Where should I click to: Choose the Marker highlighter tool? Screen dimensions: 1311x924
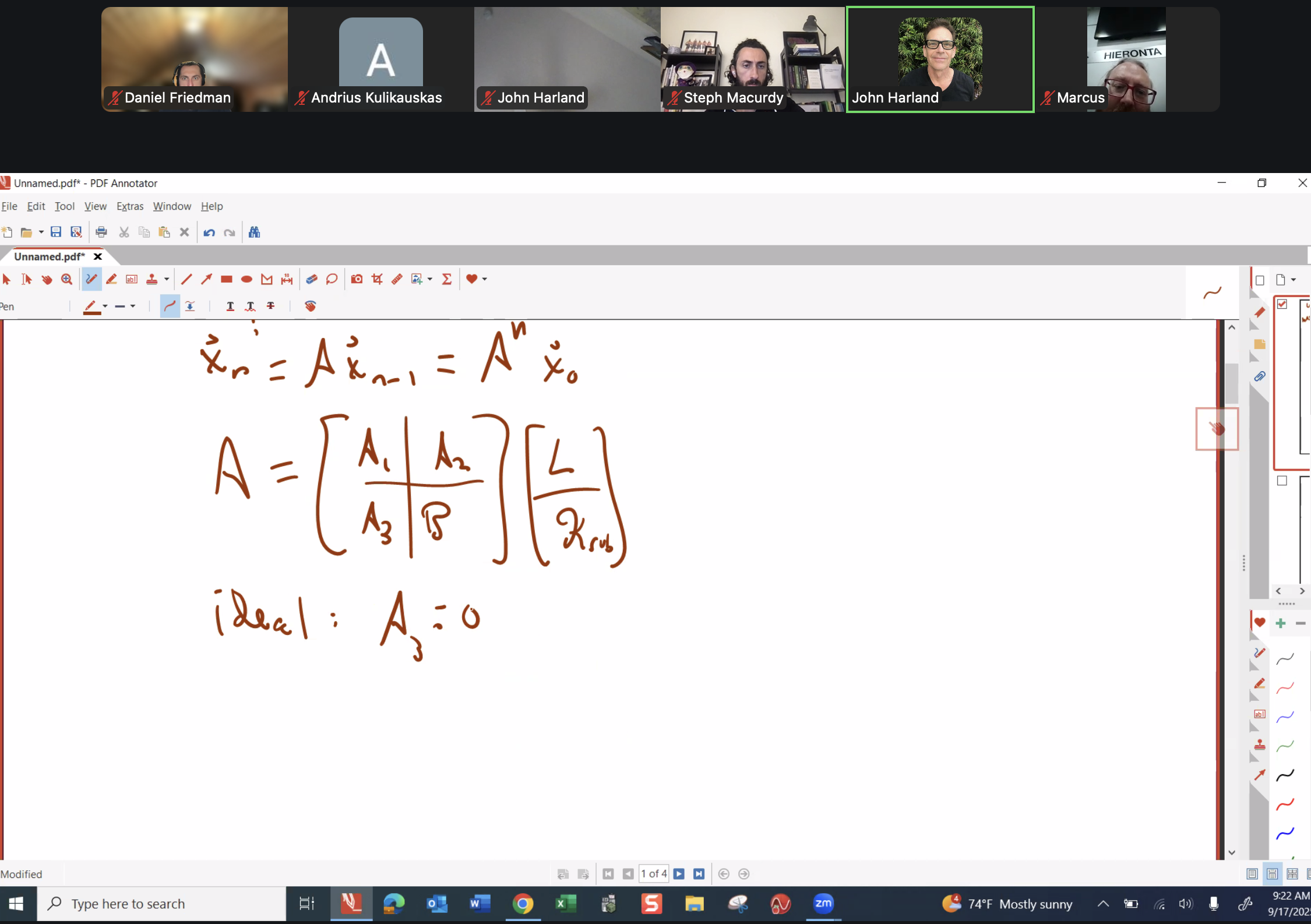pos(111,279)
